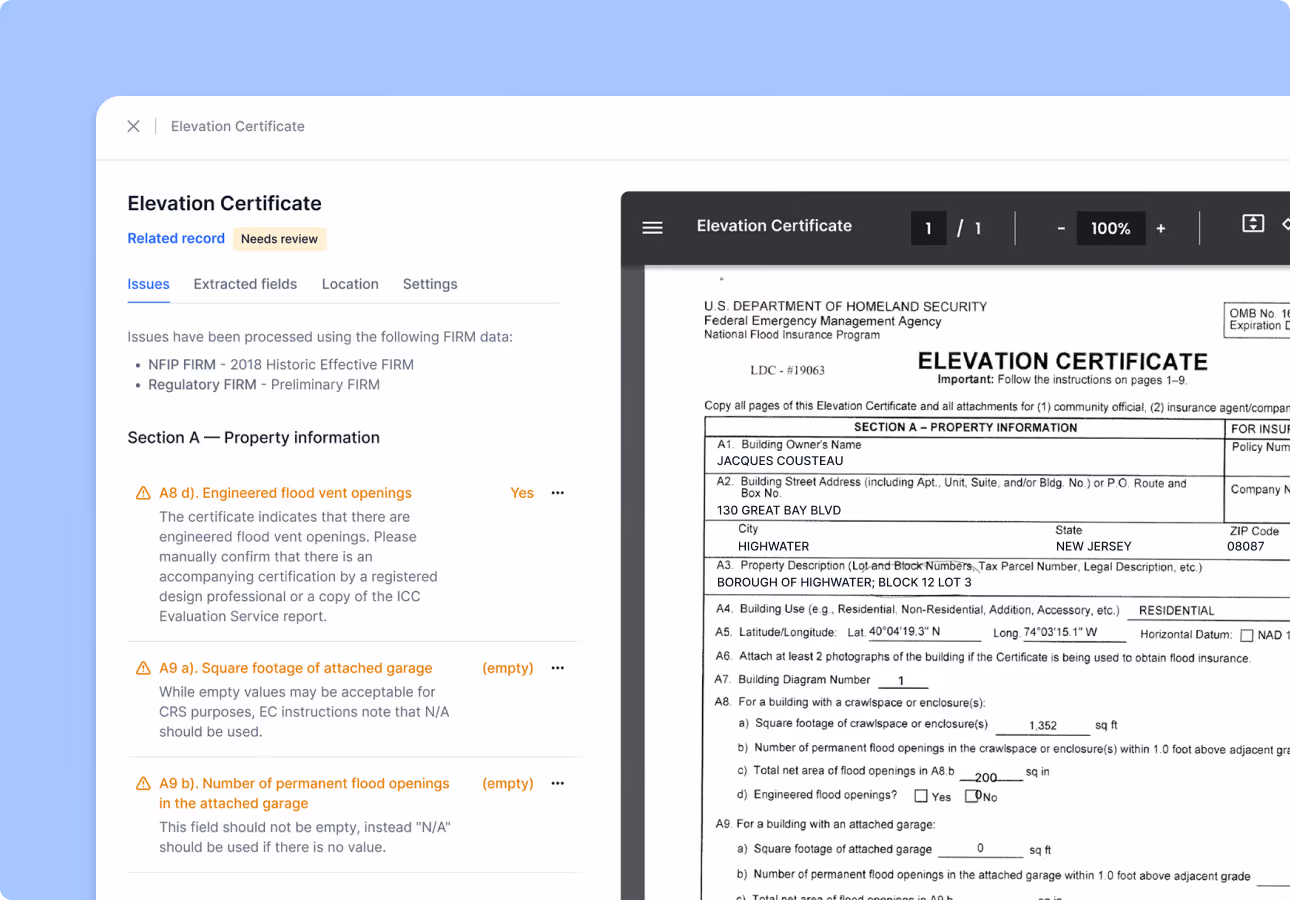
Task: Click crawlspace square footage value 1,352
Action: pos(1043,726)
